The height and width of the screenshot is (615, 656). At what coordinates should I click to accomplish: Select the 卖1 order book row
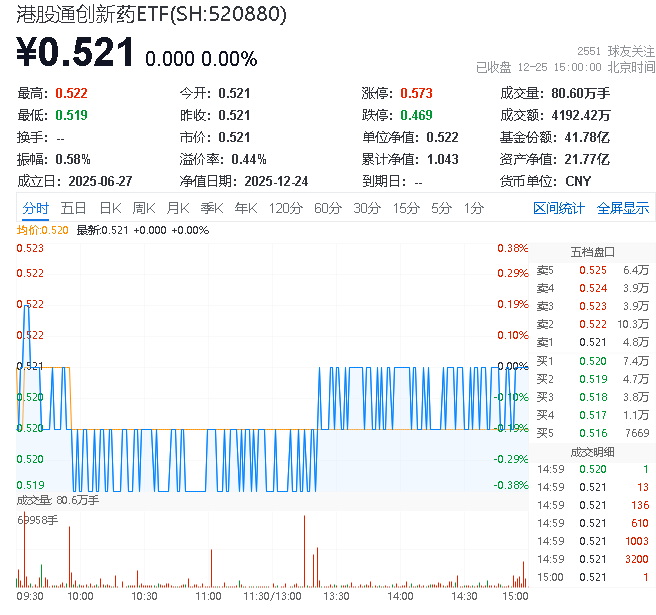pos(593,342)
